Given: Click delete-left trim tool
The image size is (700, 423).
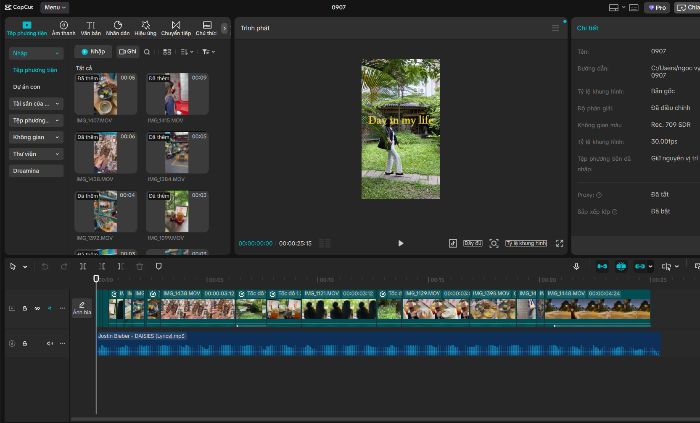Looking at the screenshot, I should pos(102,266).
